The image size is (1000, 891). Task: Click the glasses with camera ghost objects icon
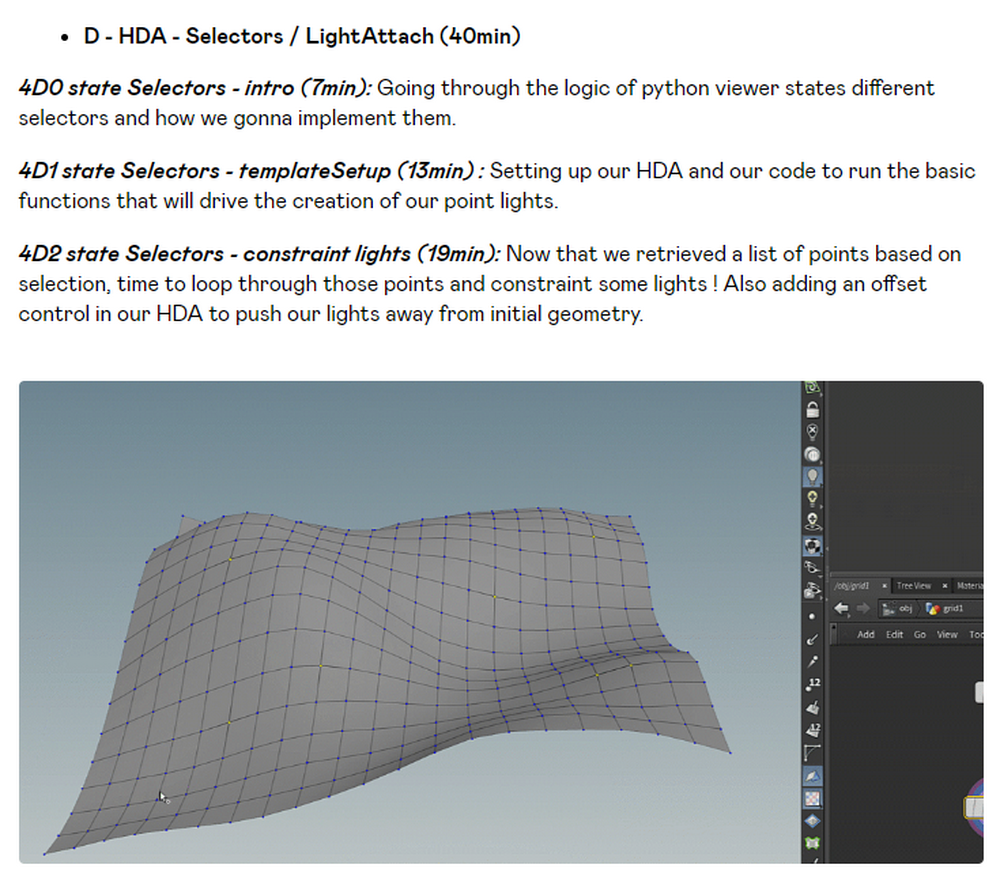point(812,590)
